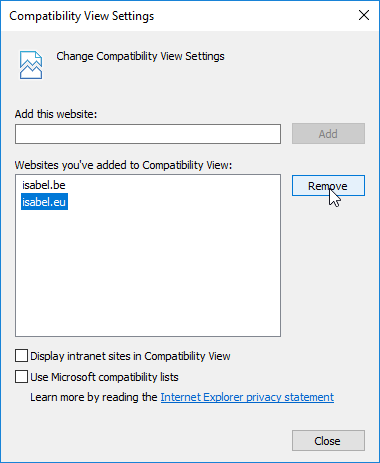Click the Compatibility View Settings title bar text
This screenshot has width=380, height=463.
[x=82, y=16]
